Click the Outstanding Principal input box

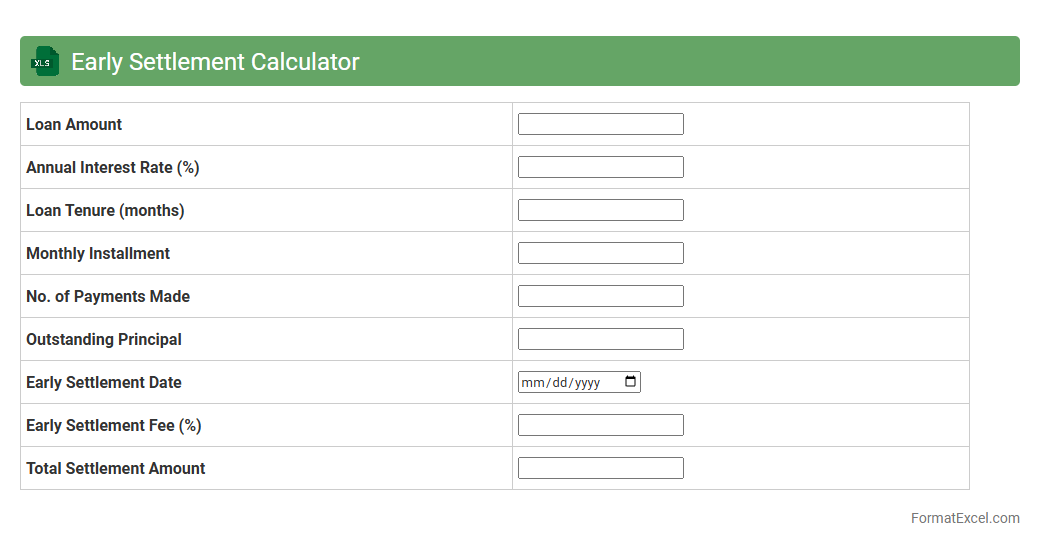click(x=600, y=339)
